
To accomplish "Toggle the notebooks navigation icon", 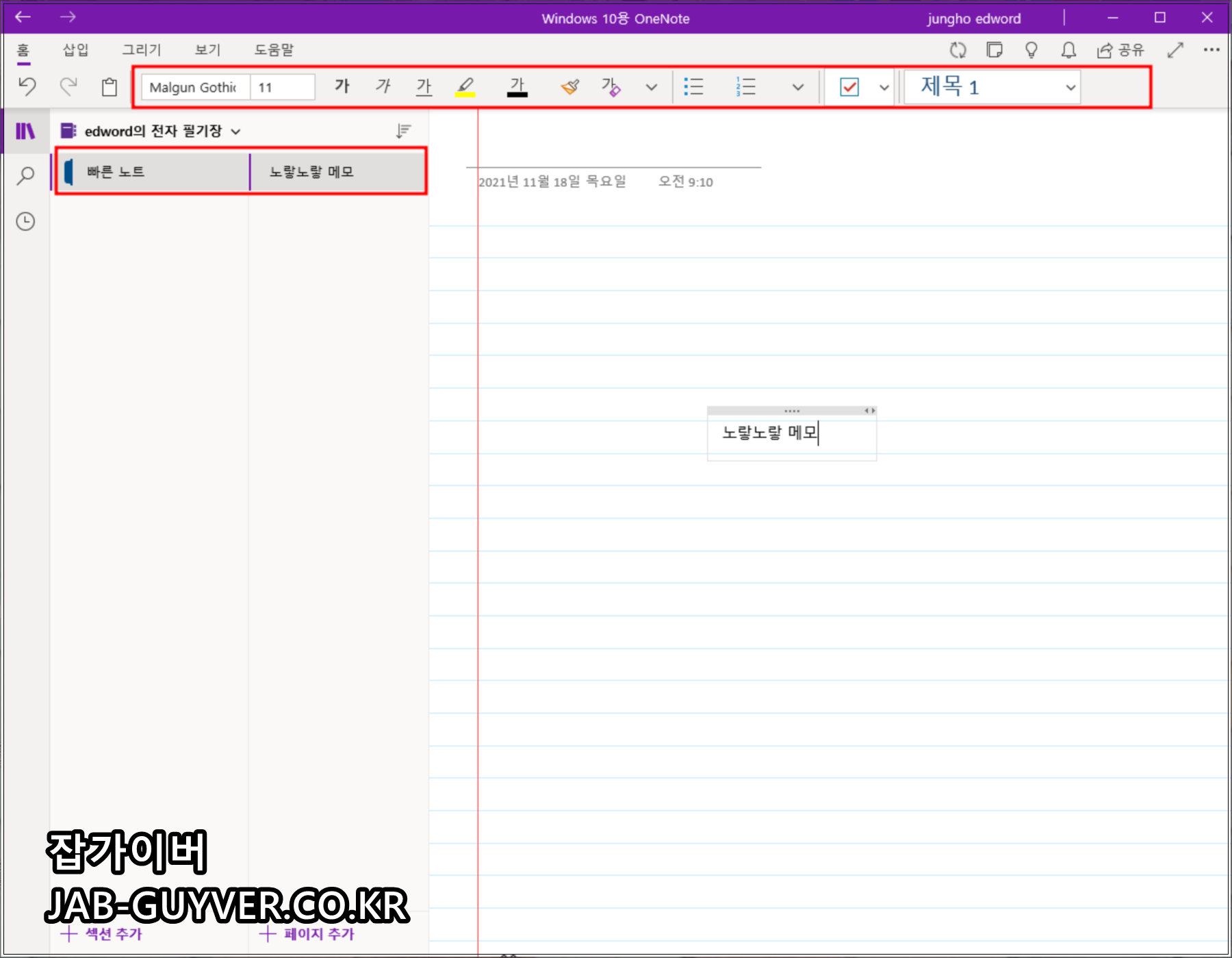I will 25,131.
